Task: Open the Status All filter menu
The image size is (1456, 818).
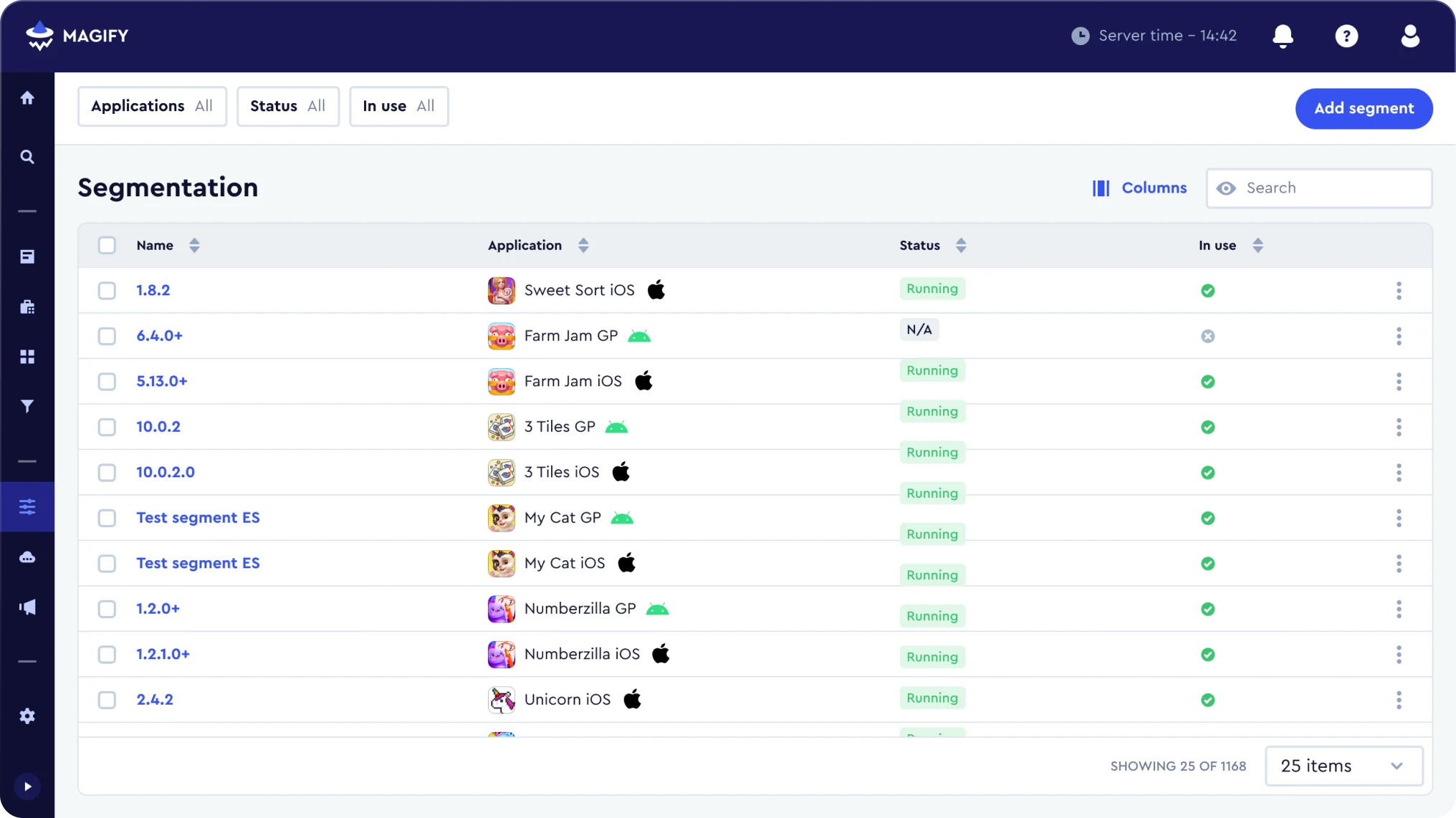Action: (x=287, y=106)
